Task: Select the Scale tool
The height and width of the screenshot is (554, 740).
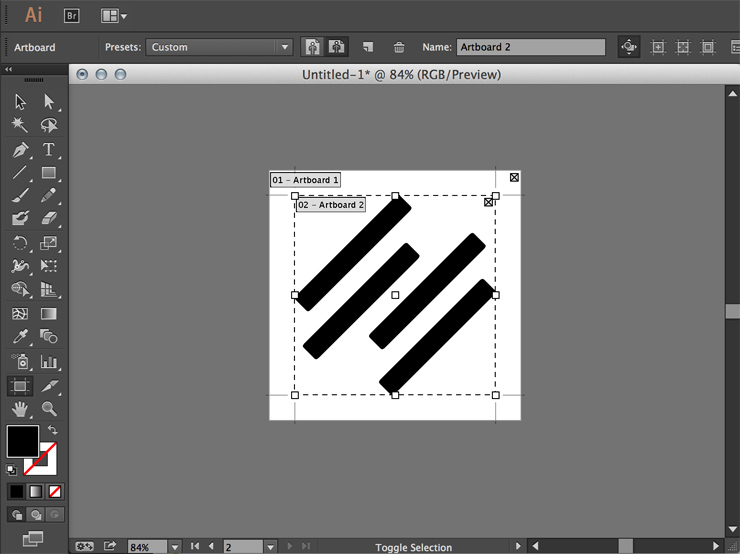Action: pos(49,243)
